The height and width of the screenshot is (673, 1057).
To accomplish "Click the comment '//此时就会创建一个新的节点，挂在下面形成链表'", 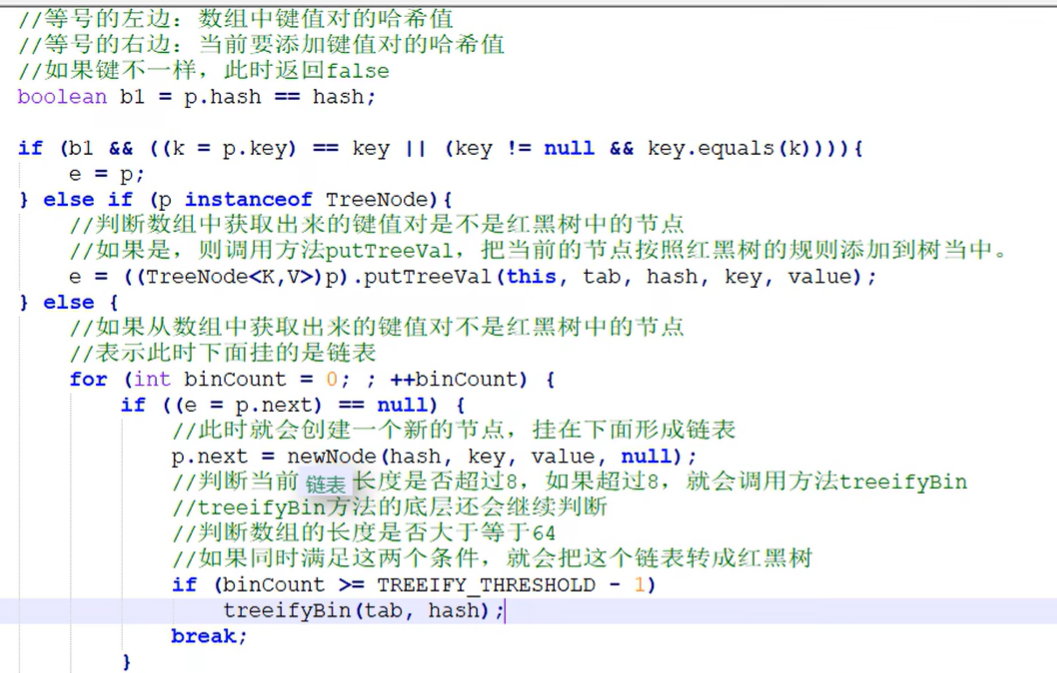I will (453, 430).
